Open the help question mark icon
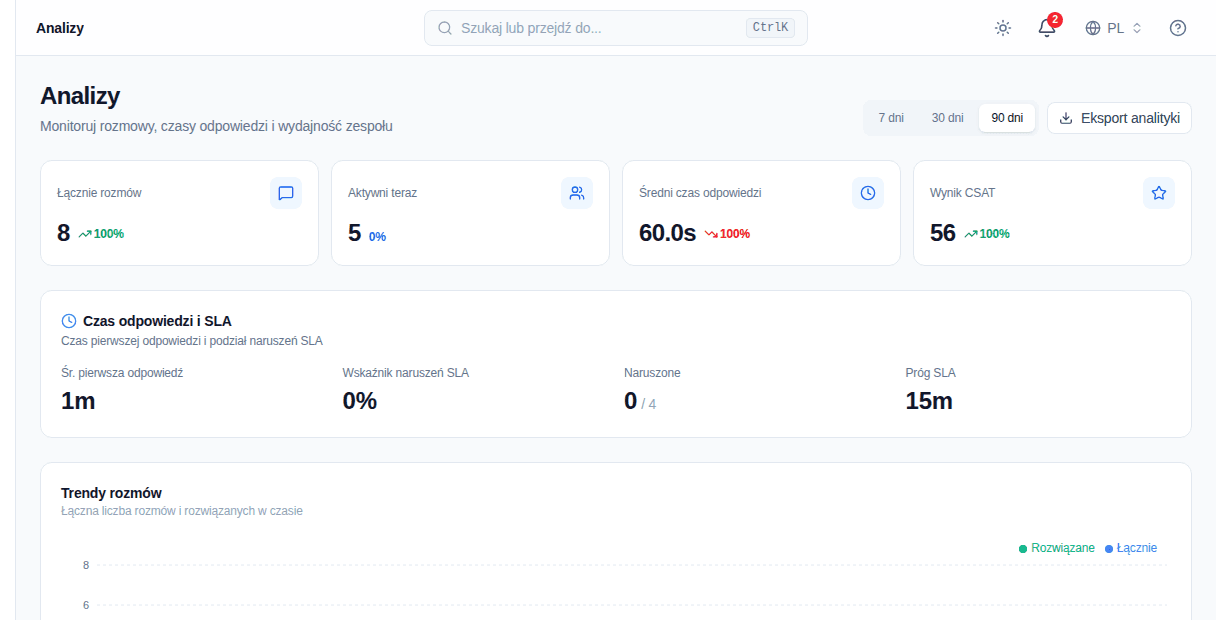The image size is (1216, 620). (x=1178, y=28)
